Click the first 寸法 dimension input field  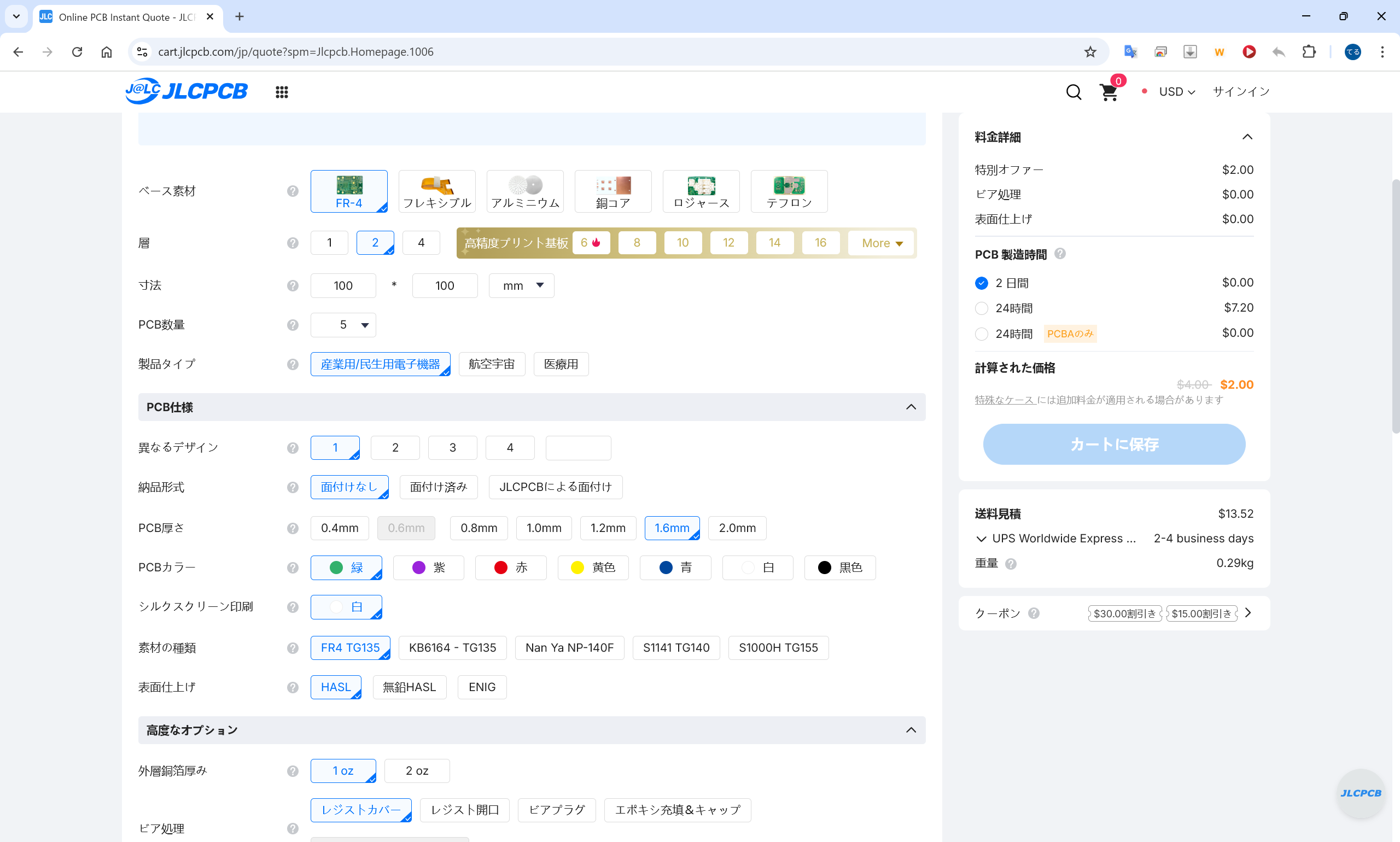[343, 285]
